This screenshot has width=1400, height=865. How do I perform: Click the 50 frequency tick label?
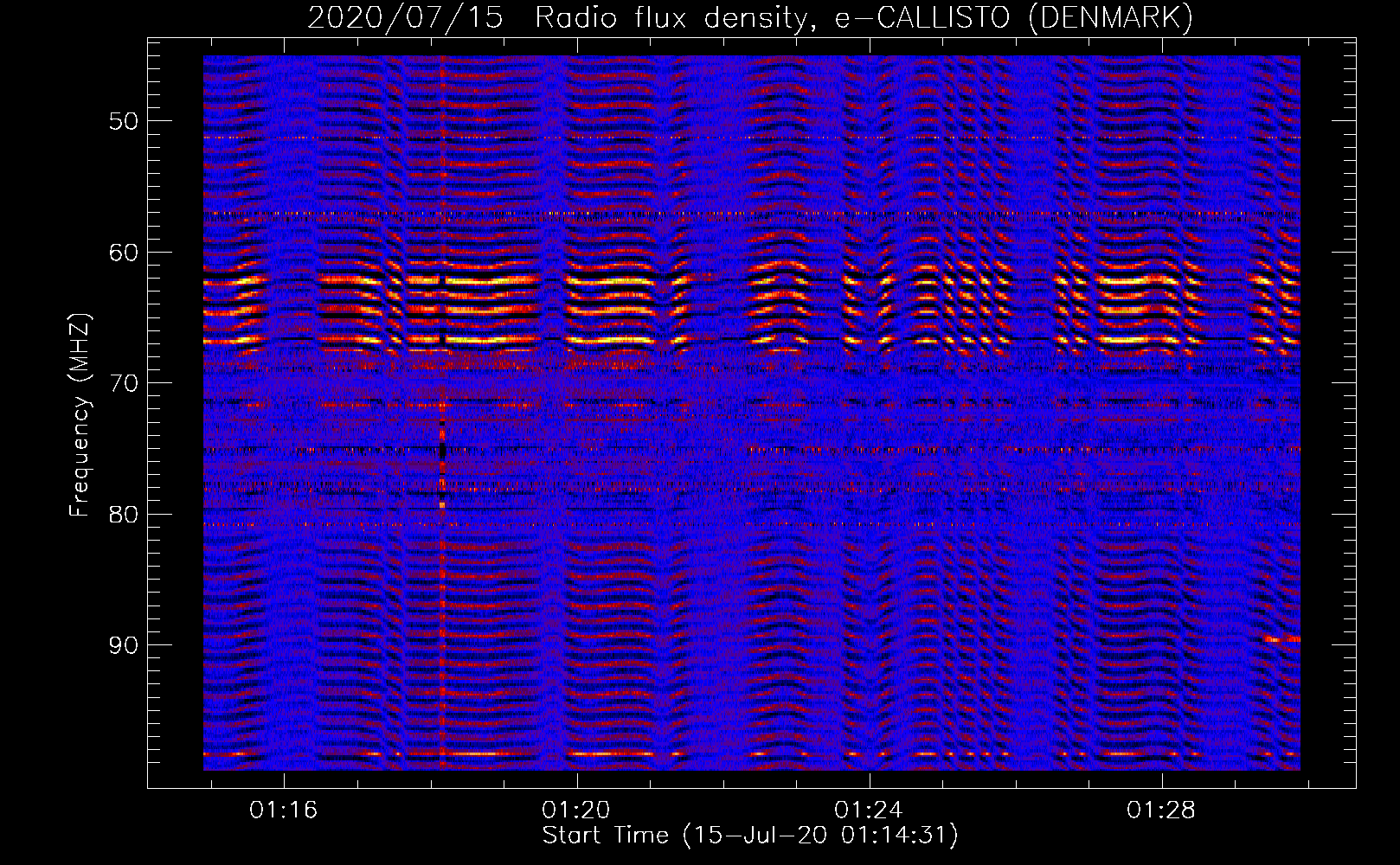124,121
